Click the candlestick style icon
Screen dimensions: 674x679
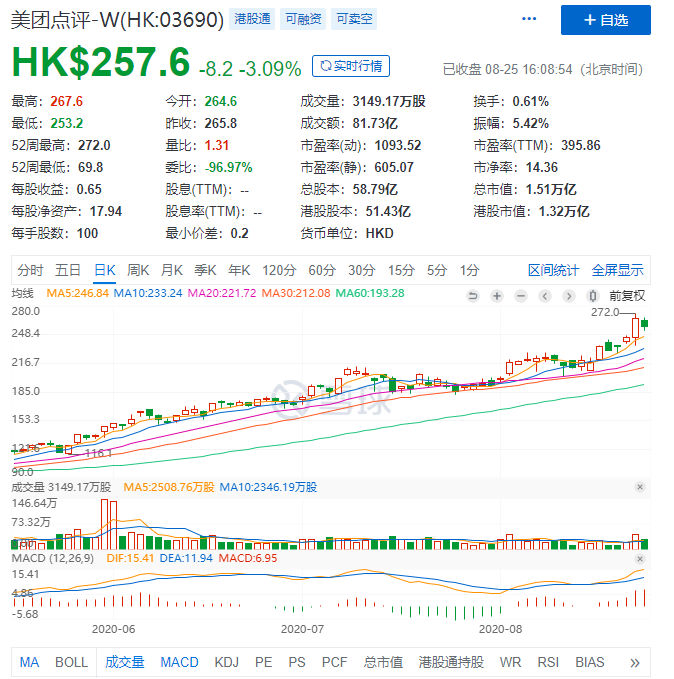(592, 296)
